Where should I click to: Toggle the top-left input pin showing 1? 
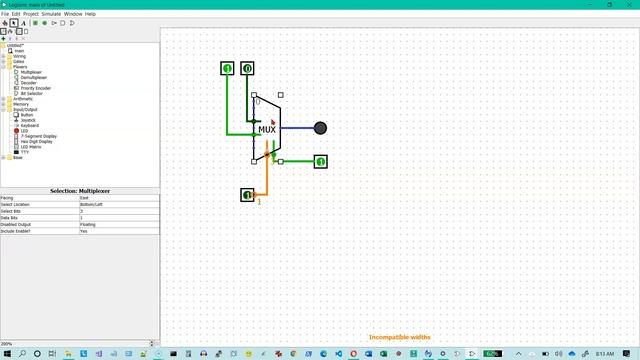click(x=227, y=68)
